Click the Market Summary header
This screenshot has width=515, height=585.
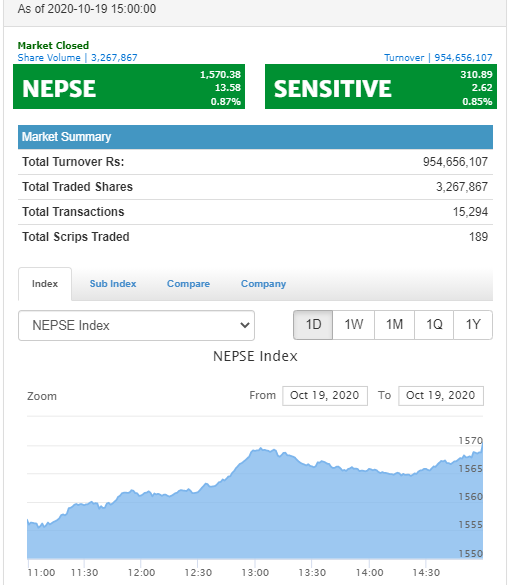click(255, 137)
